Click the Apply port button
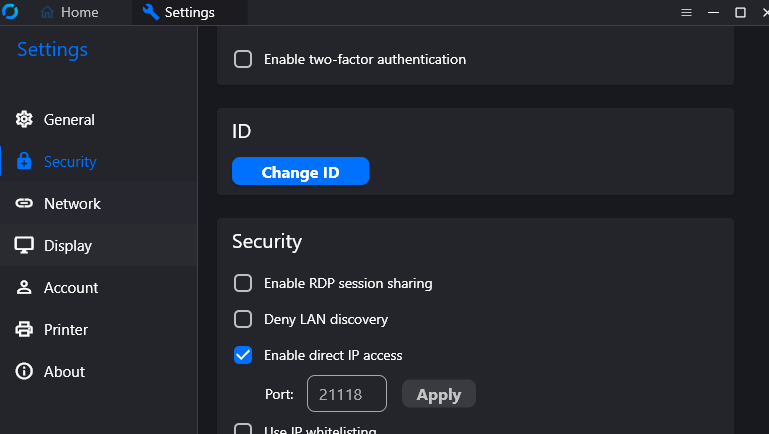 [x=438, y=394]
